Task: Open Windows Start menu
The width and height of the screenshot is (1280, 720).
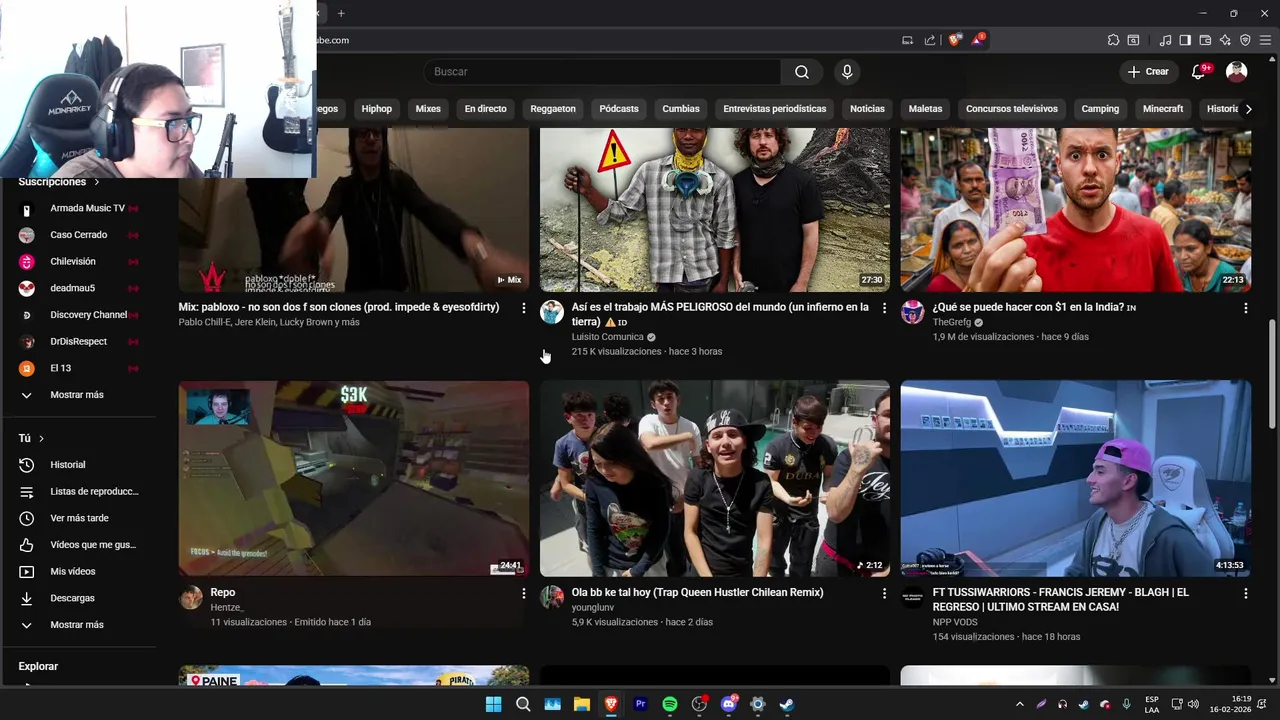Action: click(x=493, y=704)
